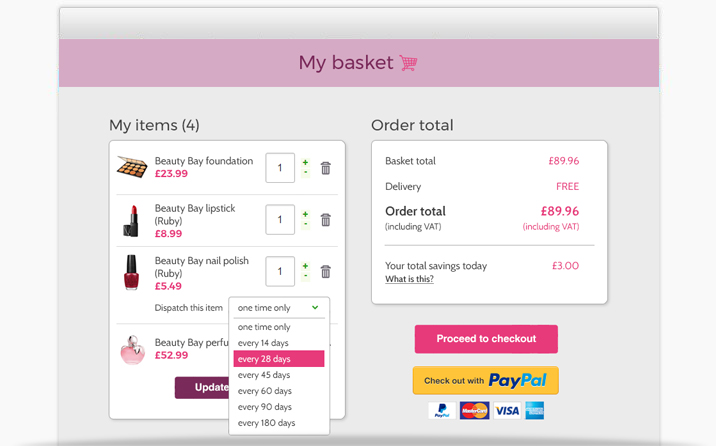This screenshot has width=716, height=446.
Task: Select 'every 28 days' dispatch option
Action: point(279,359)
